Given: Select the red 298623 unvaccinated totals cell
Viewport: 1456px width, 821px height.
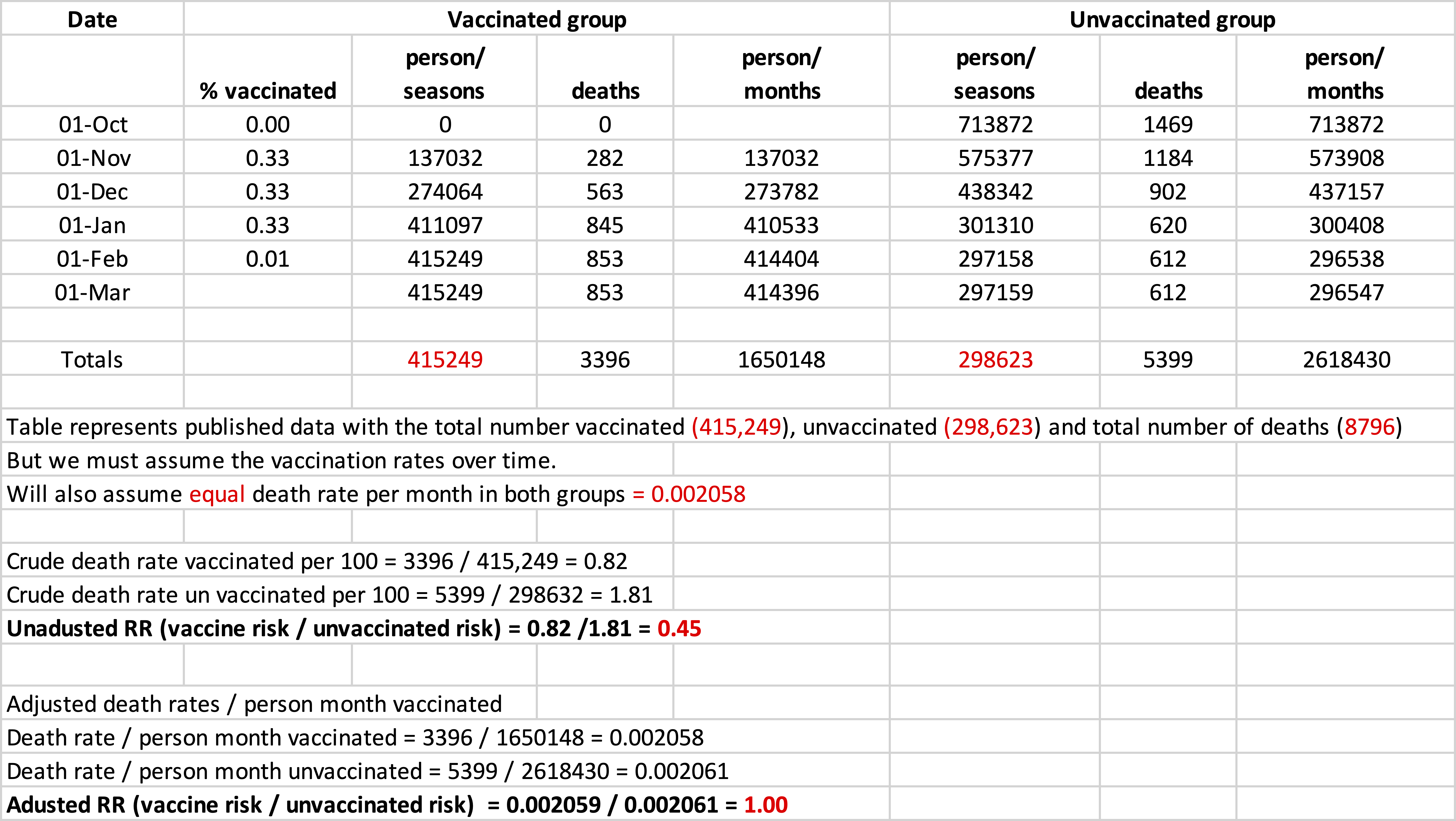Looking at the screenshot, I should [x=995, y=359].
